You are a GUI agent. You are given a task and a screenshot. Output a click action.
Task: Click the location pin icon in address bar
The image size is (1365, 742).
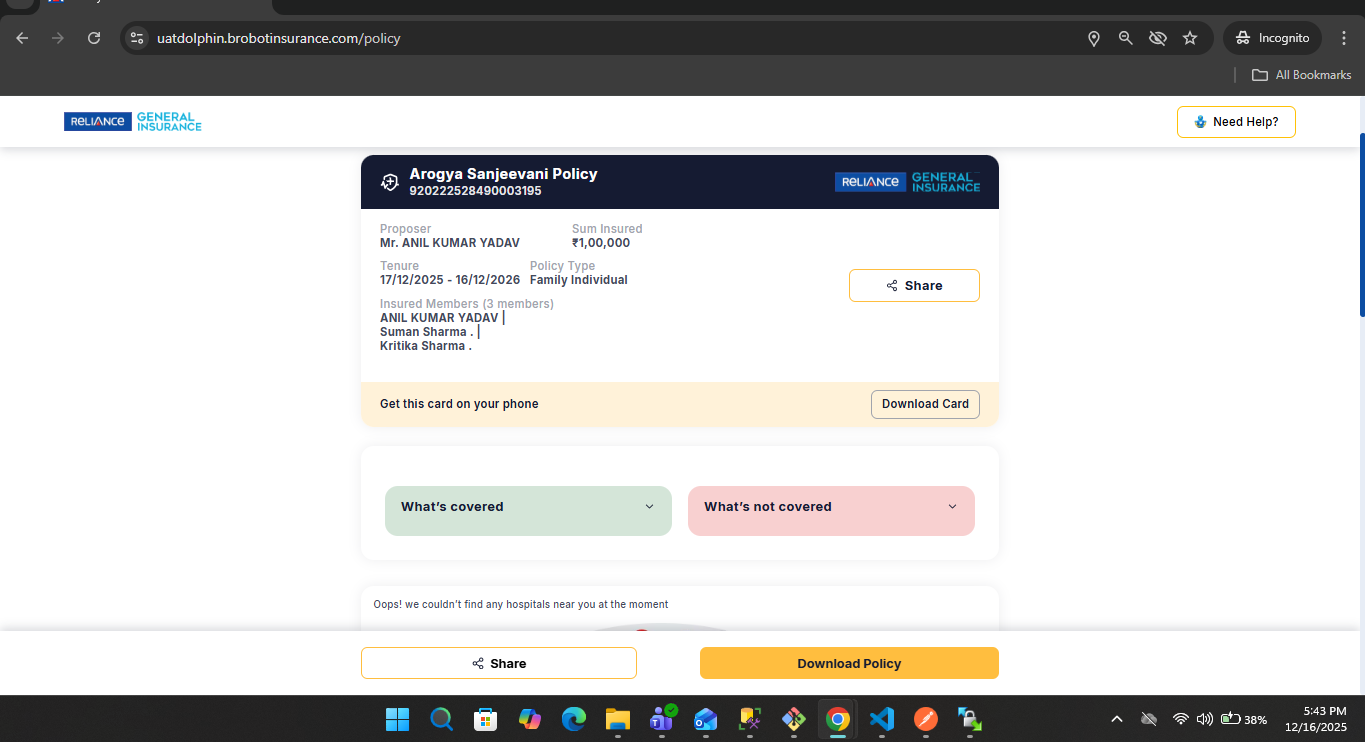tap(1094, 38)
